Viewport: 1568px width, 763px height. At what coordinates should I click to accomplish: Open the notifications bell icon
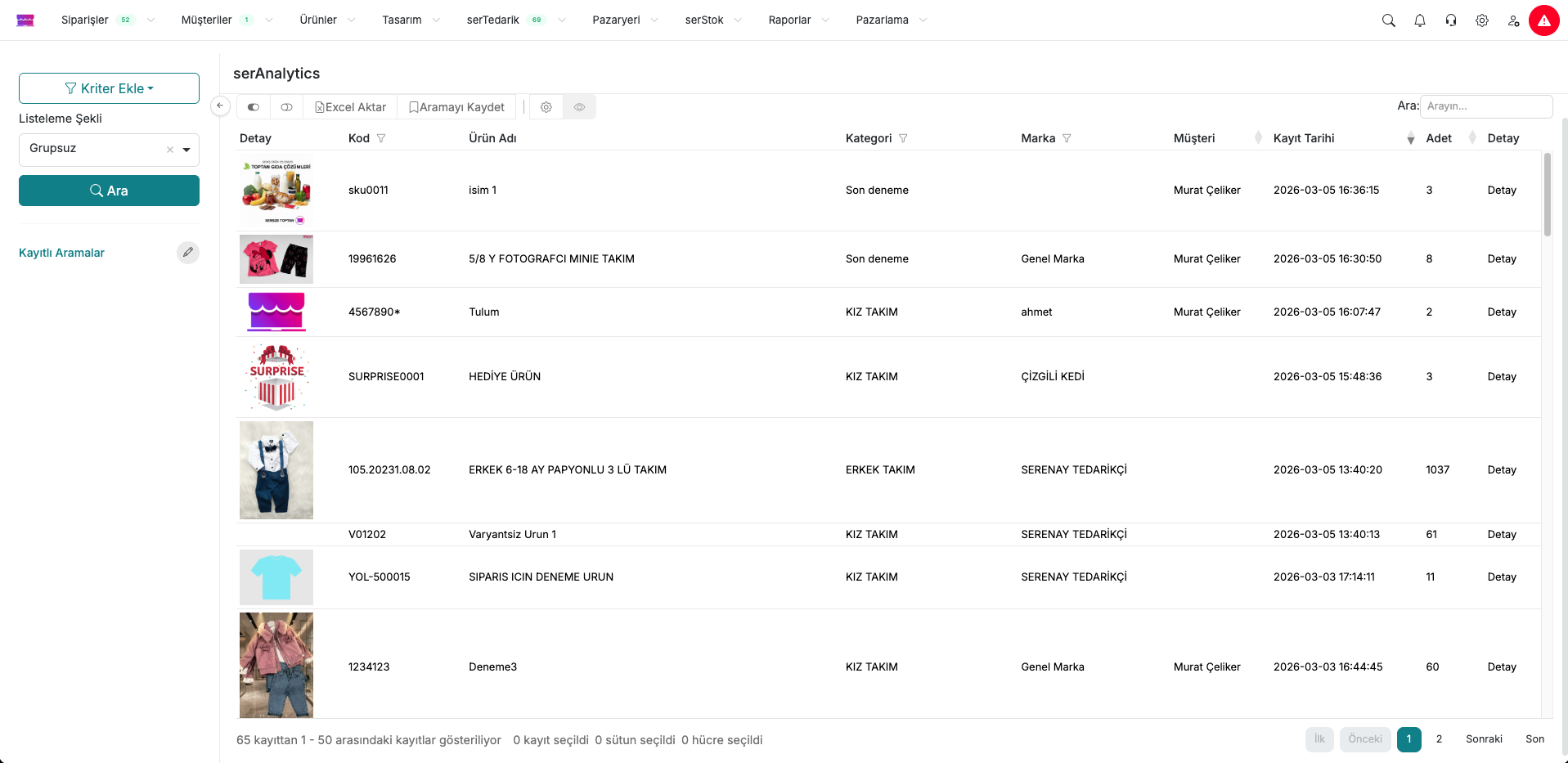click(1419, 20)
